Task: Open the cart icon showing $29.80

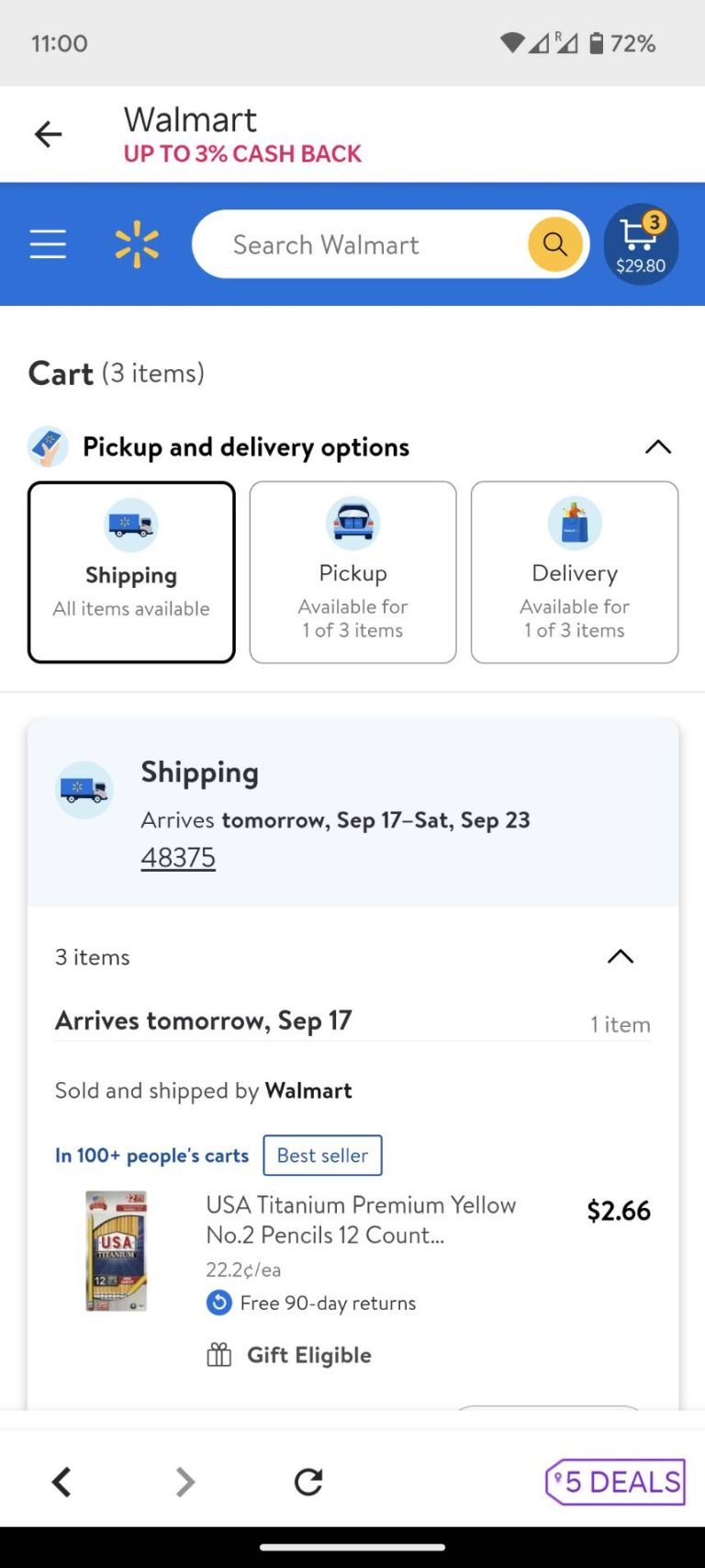Action: (641, 244)
